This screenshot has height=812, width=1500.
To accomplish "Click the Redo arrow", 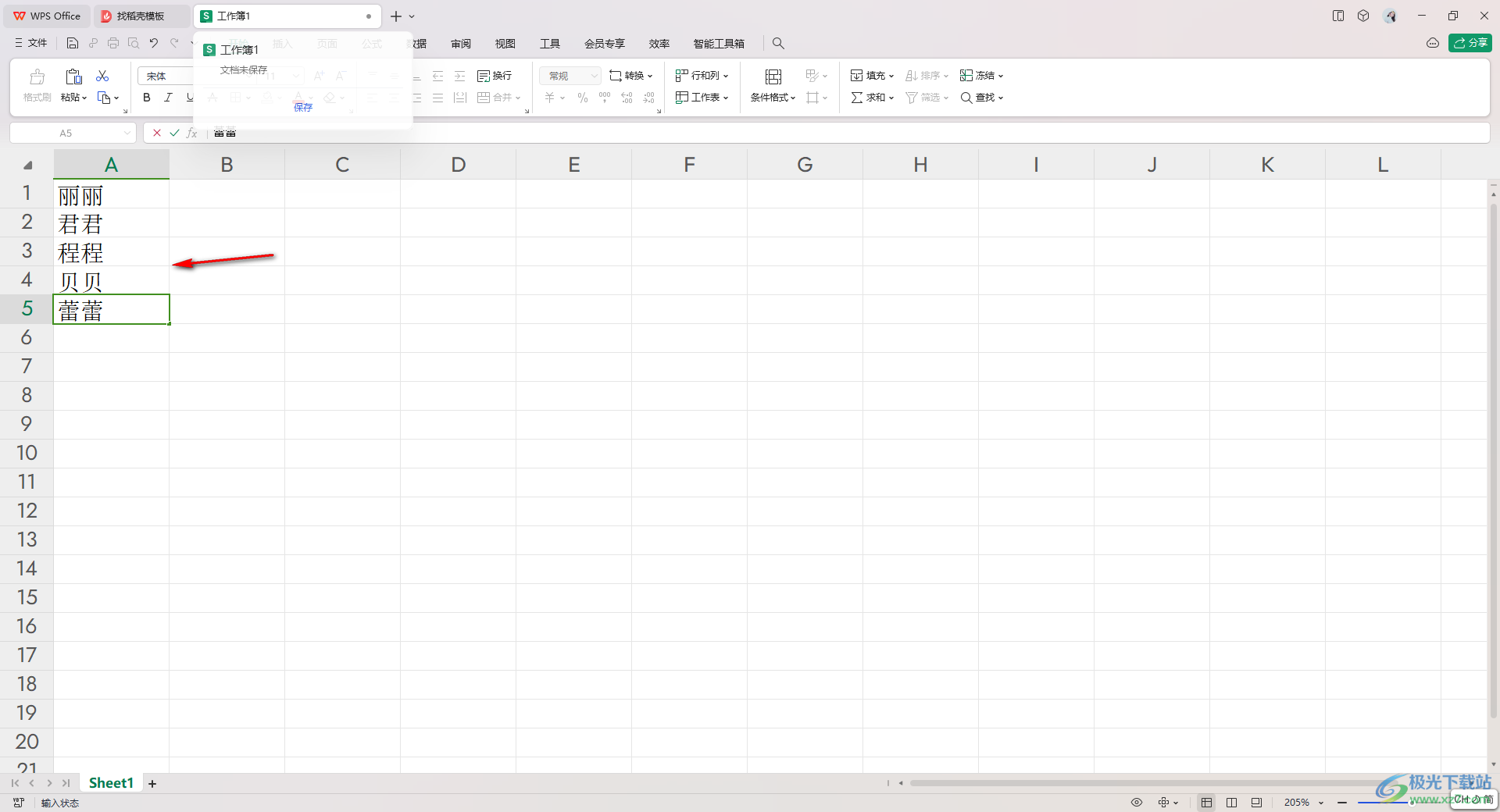I will coord(174,44).
